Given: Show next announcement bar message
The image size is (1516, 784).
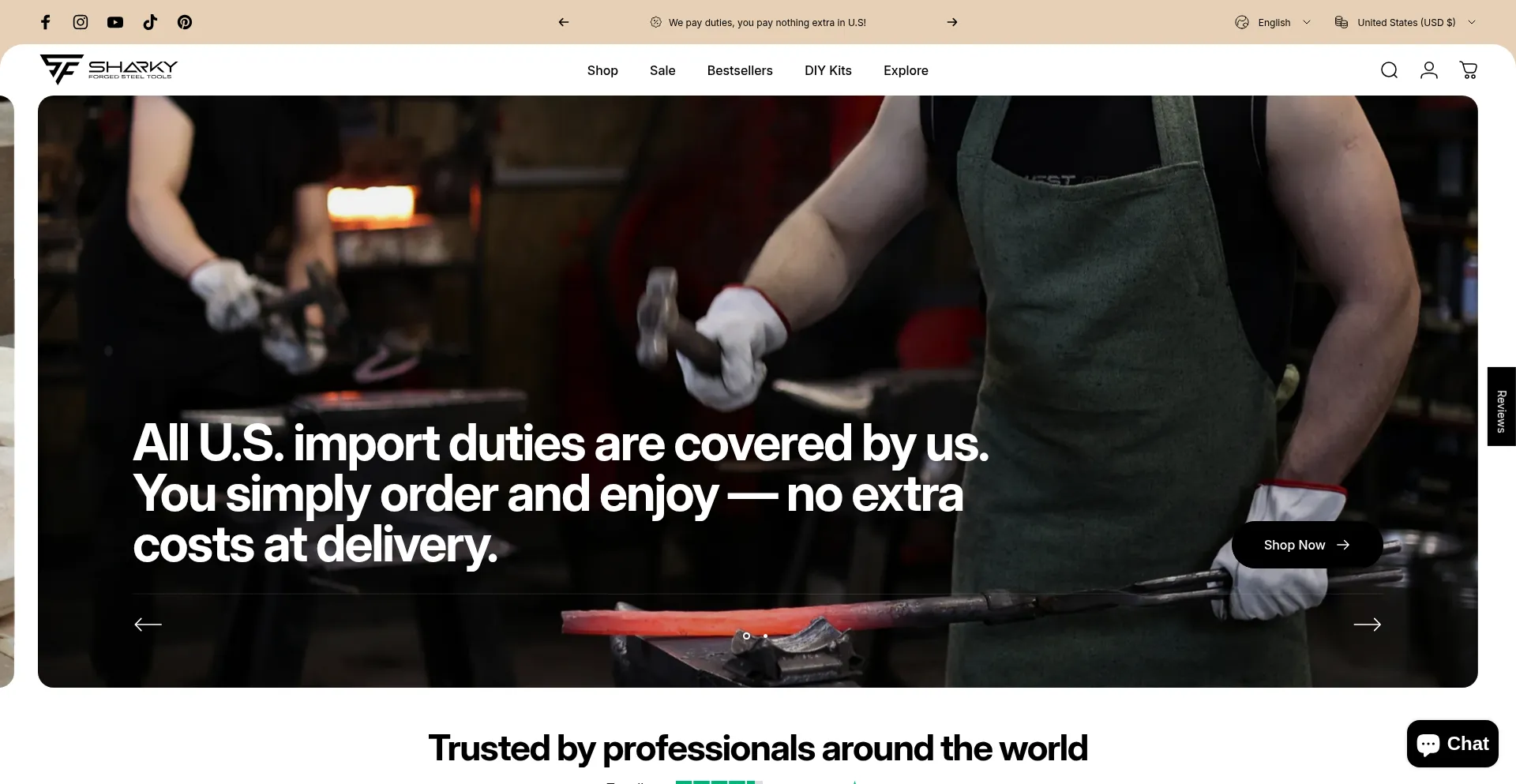Looking at the screenshot, I should coord(952,22).
